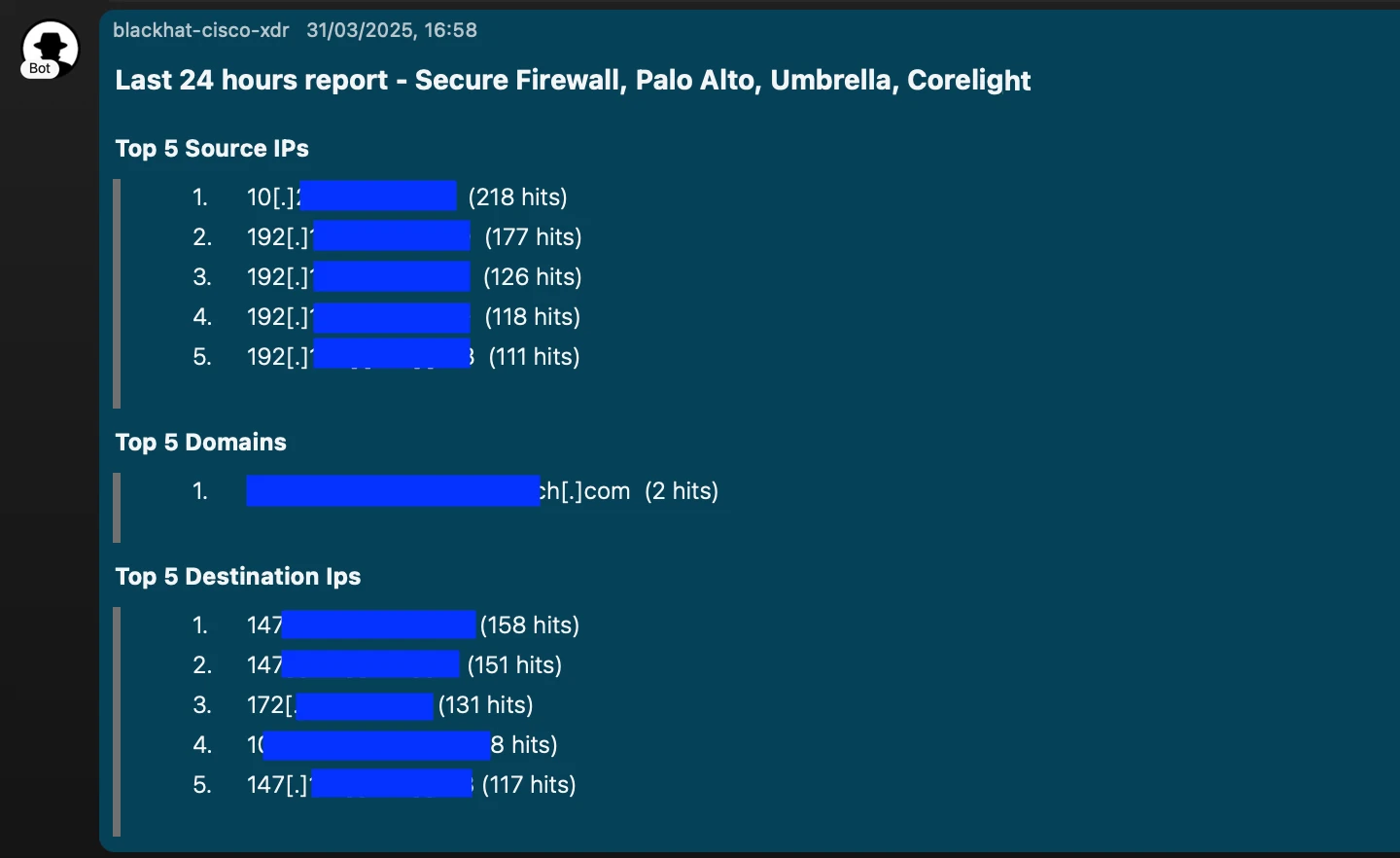The width and height of the screenshot is (1400, 858).
Task: Click the Top 5 Domains section heading
Action: (200, 442)
